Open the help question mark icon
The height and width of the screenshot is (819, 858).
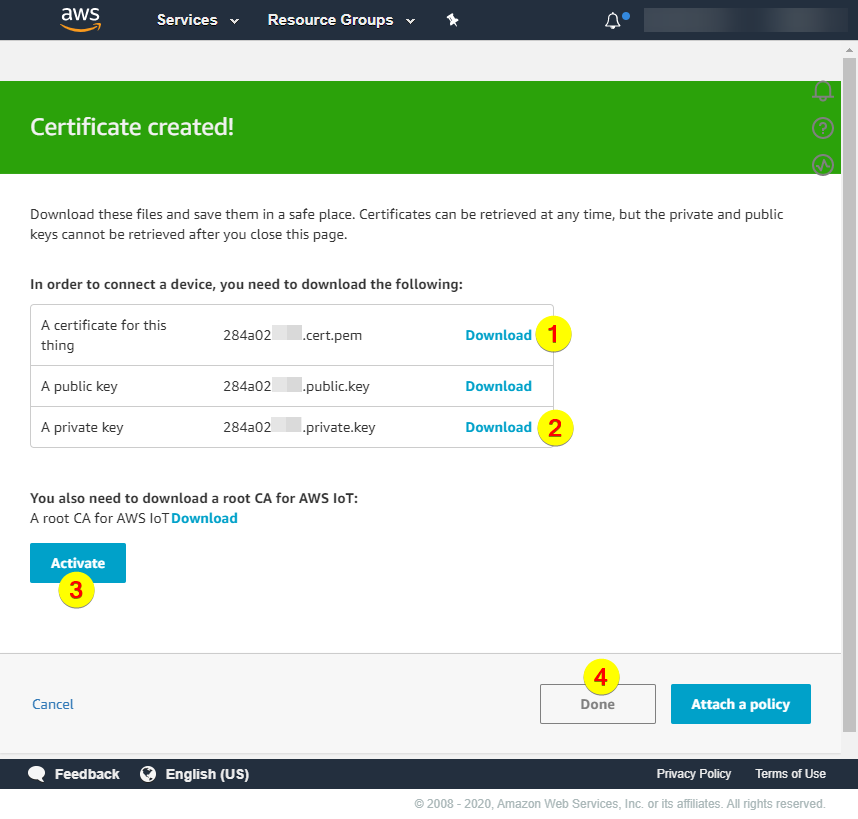coord(823,128)
